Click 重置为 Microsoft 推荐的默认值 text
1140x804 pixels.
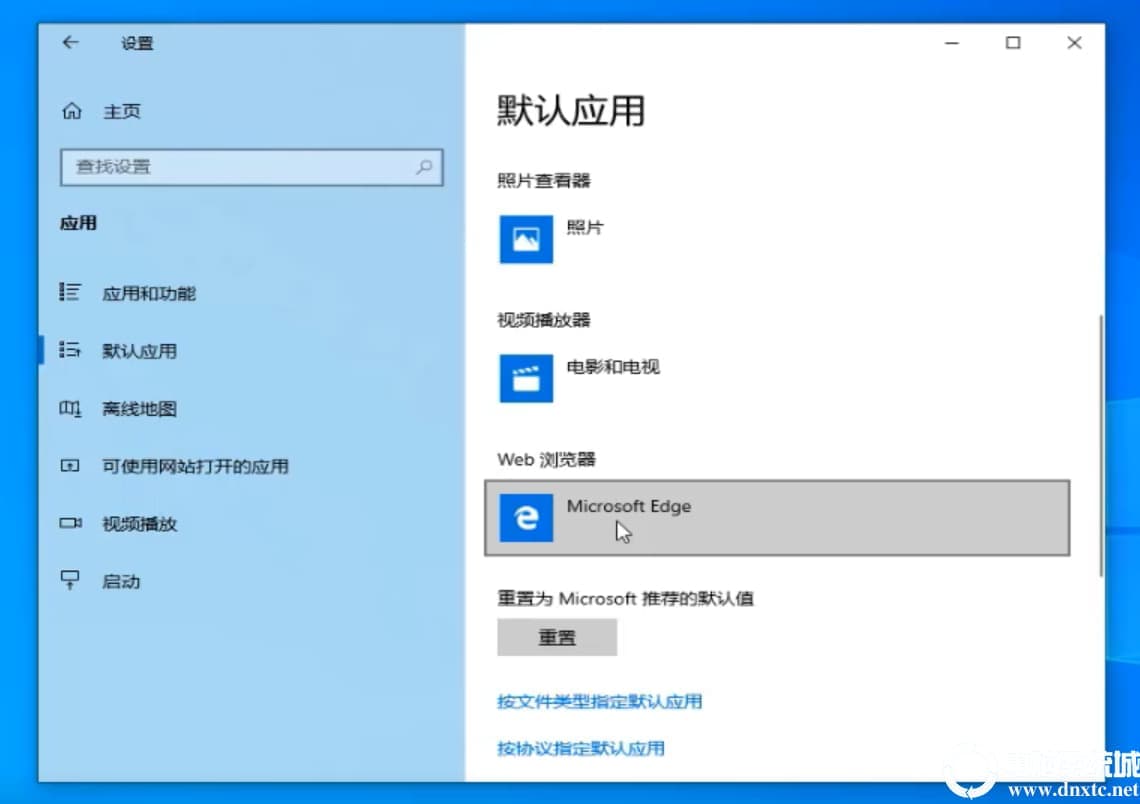625,598
